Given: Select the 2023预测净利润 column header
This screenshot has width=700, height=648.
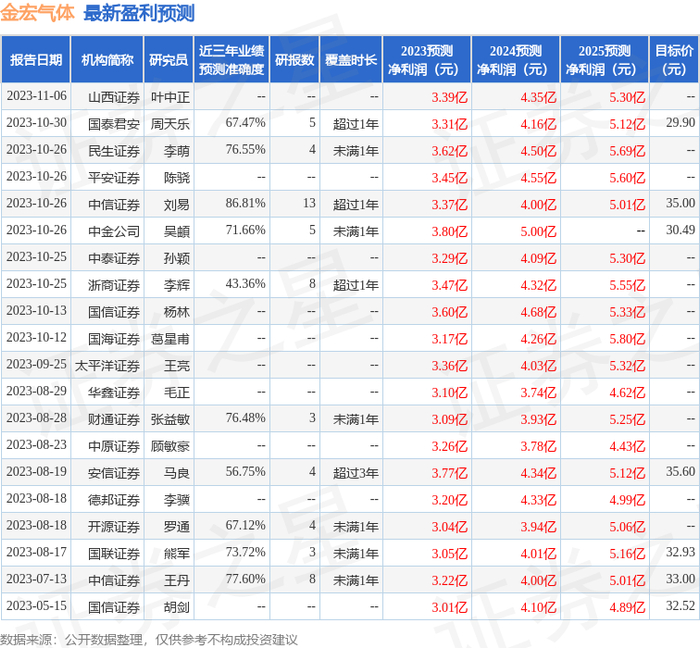Looking at the screenshot, I should [x=426, y=60].
